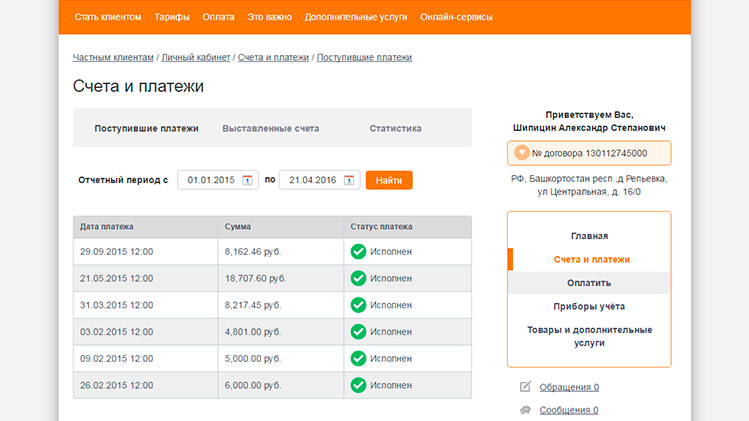
Task: Click the date 09.02.2015 12:00
Action: coord(117,359)
